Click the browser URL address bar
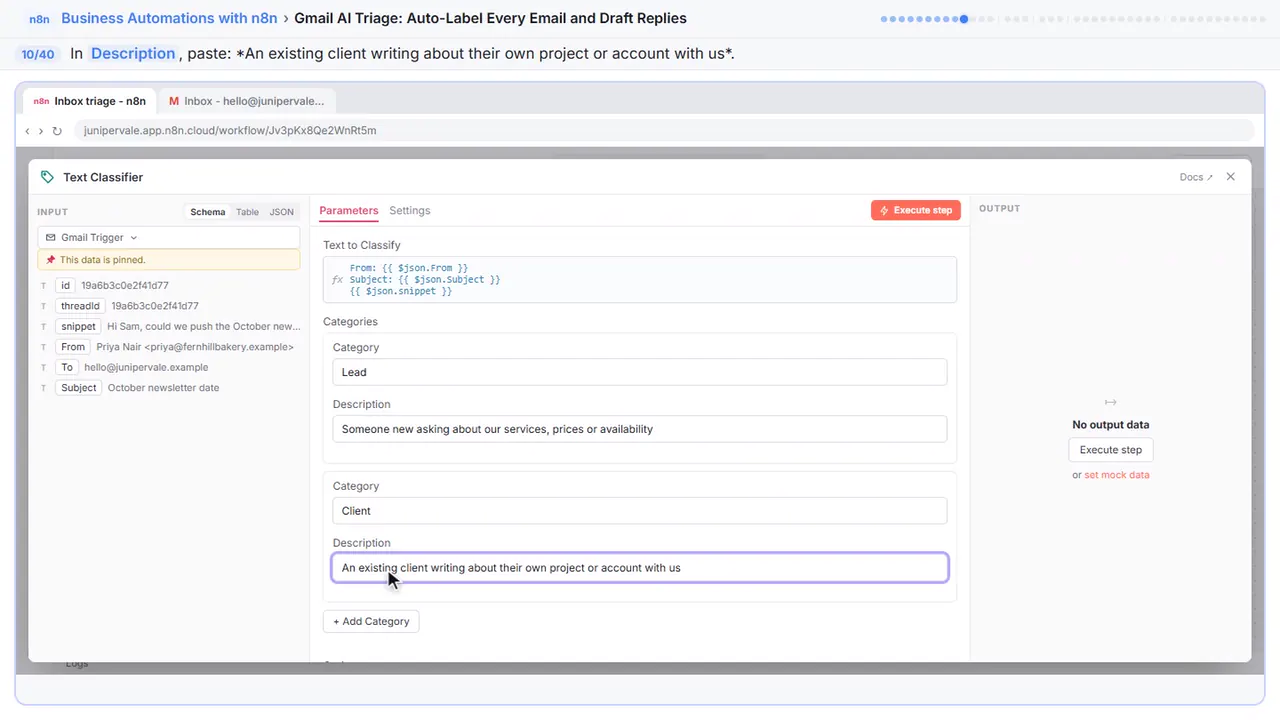Viewport: 1280px width, 720px height. pos(664,131)
